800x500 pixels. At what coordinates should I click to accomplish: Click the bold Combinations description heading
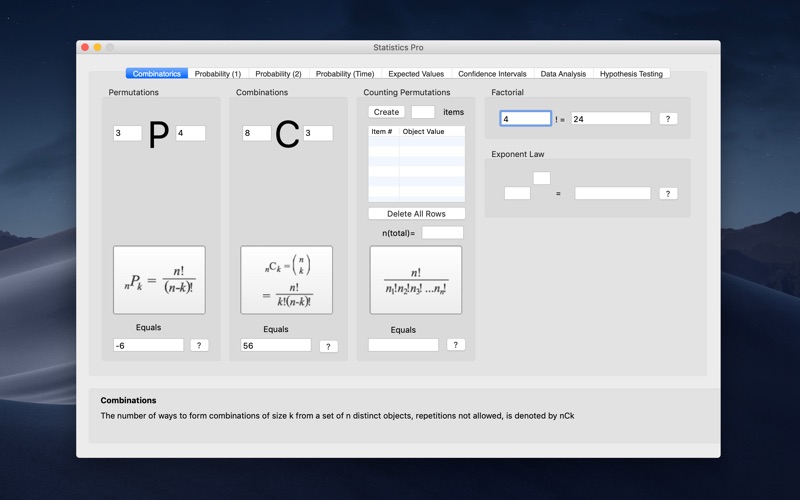129,401
